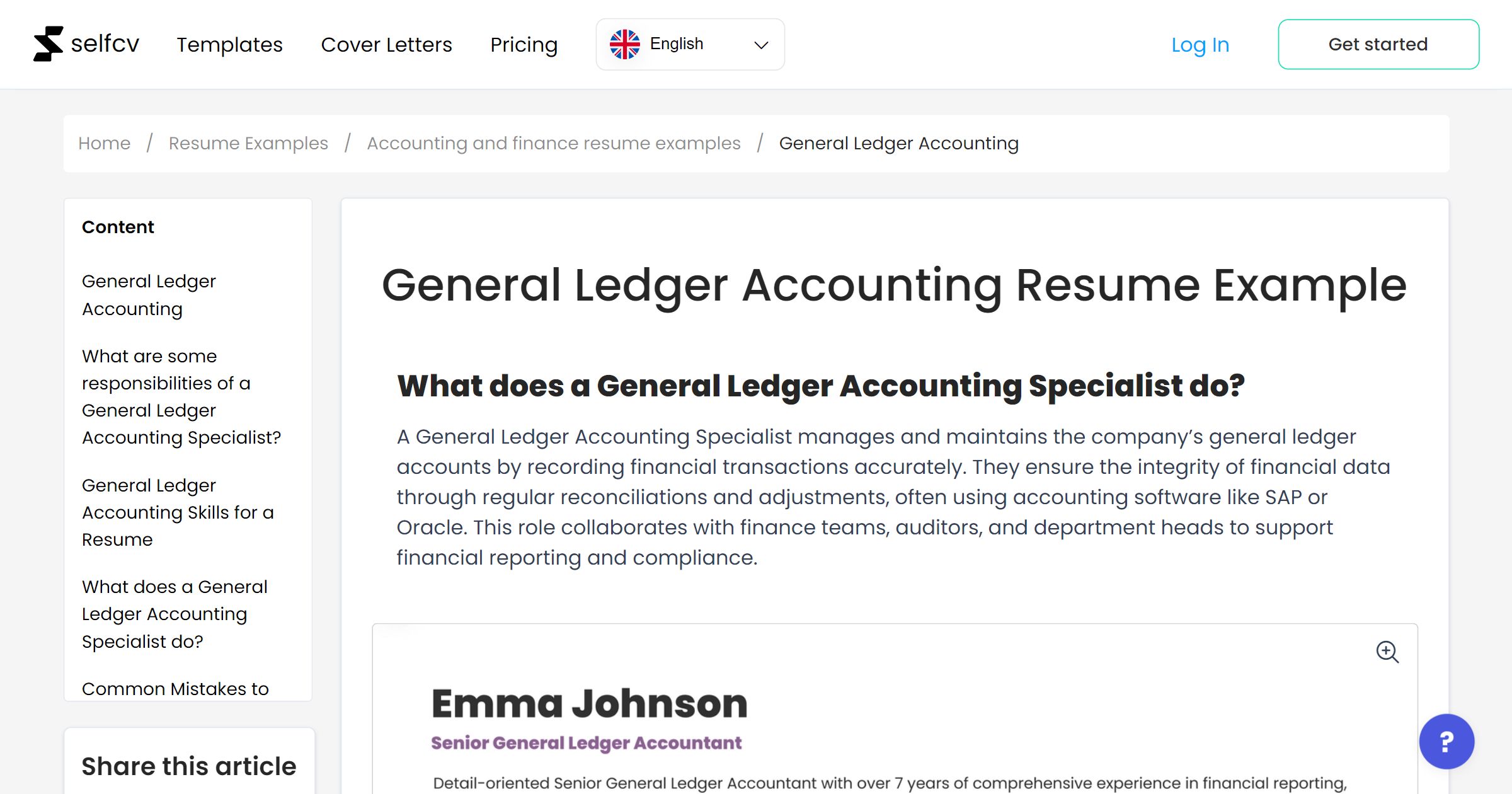Go to Cover Letters page
Viewport: 1512px width, 794px height.
[x=386, y=45]
